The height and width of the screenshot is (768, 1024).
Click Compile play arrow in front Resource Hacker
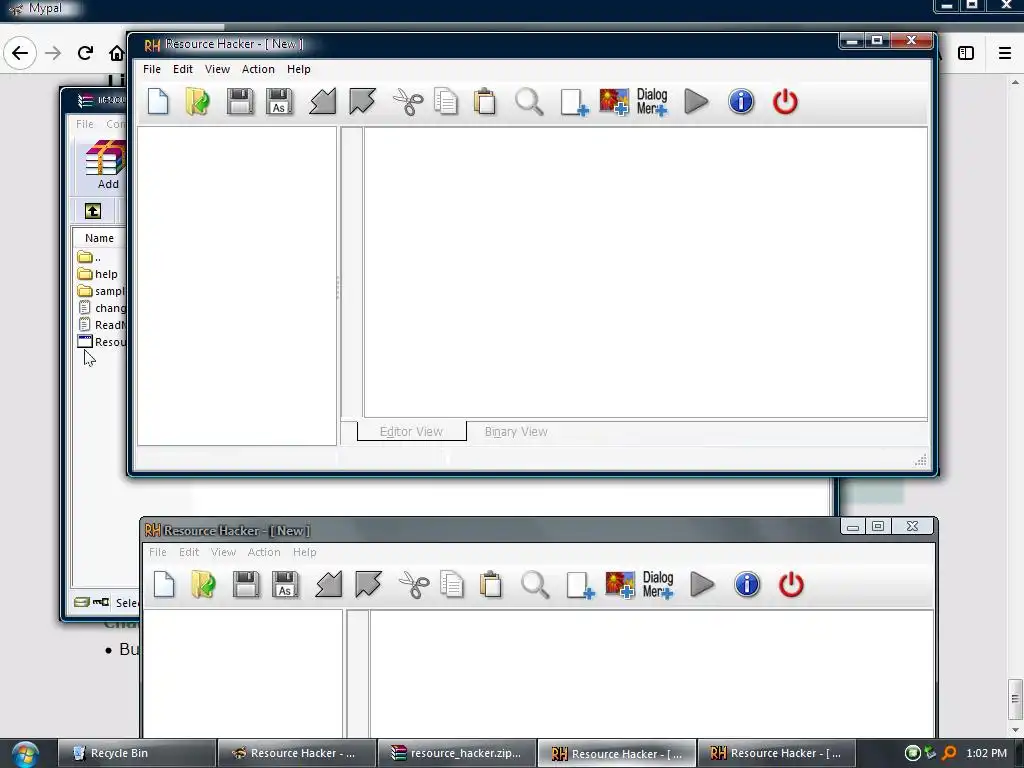(696, 102)
